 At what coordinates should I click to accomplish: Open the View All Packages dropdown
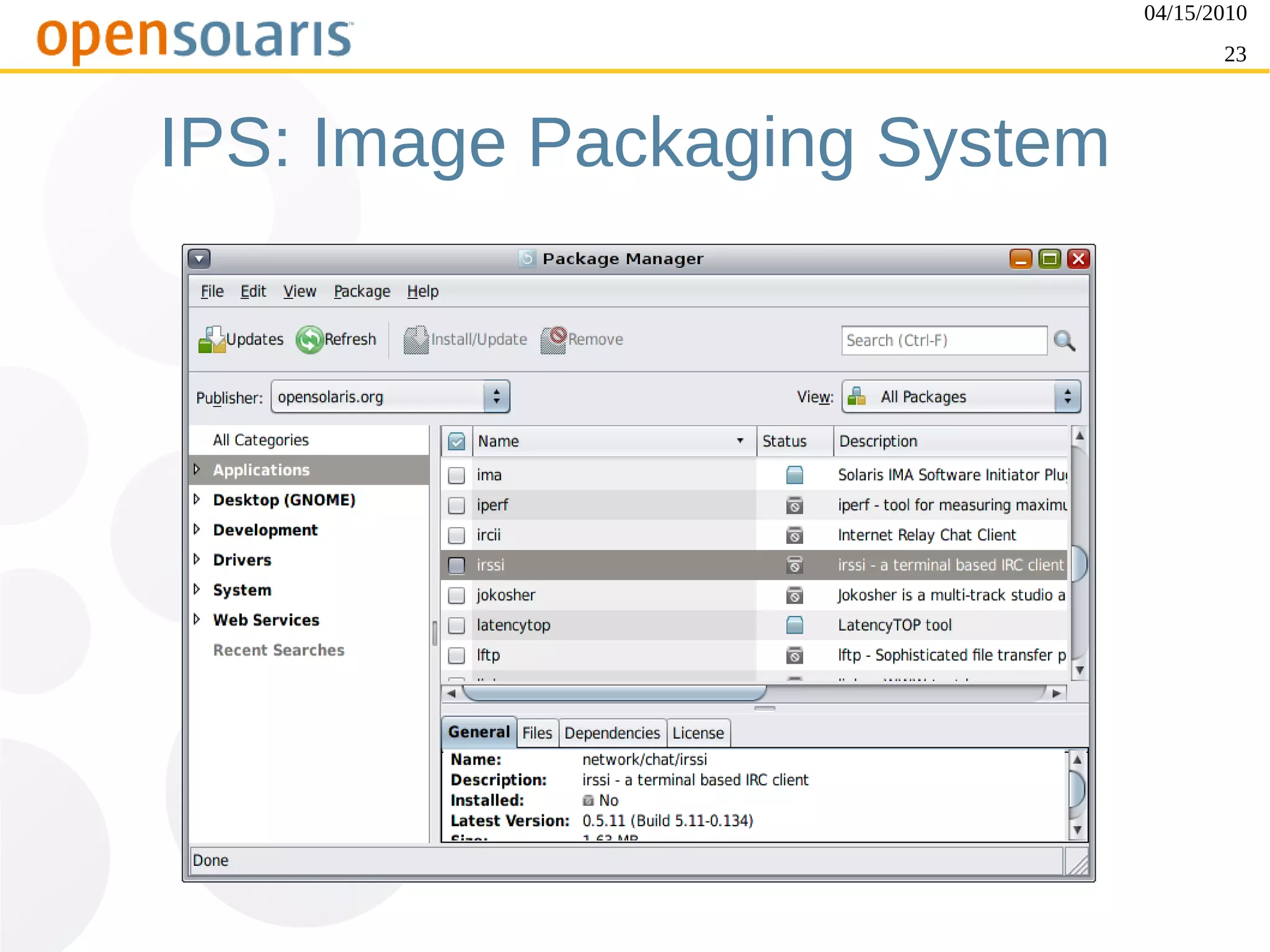pos(961,397)
